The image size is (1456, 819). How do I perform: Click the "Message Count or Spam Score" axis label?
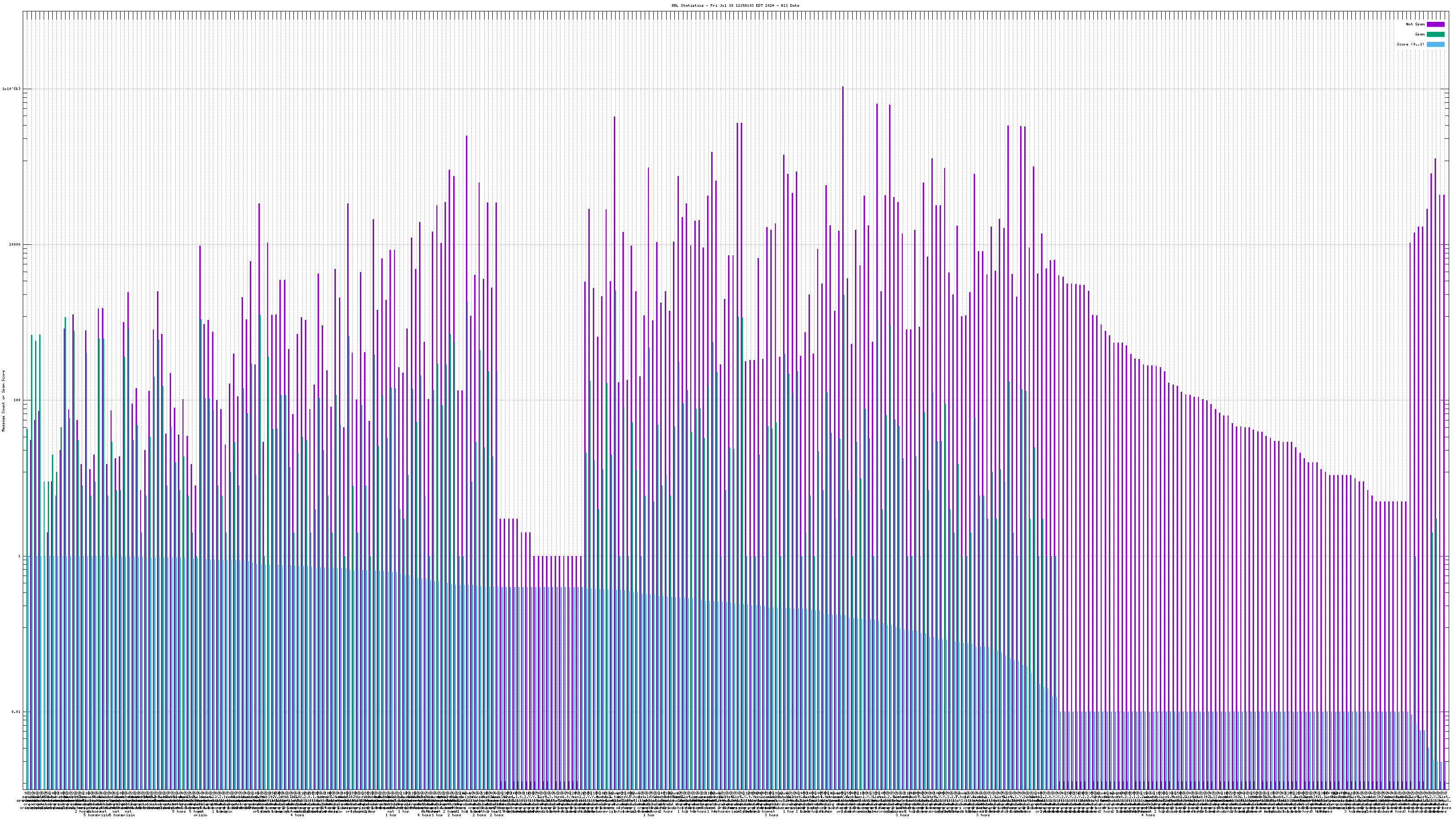coord(3,401)
